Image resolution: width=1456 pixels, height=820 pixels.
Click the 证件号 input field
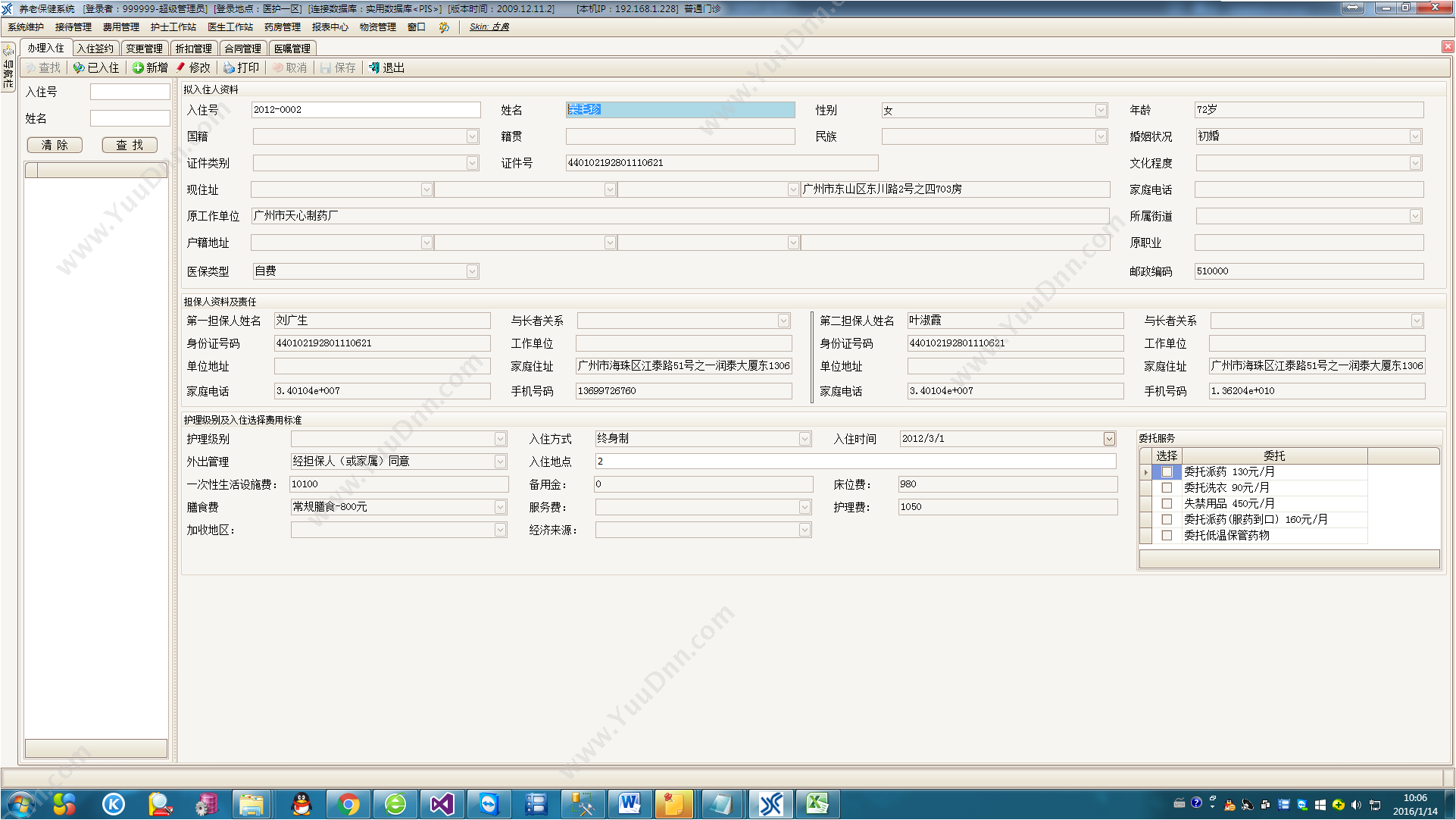pos(722,163)
